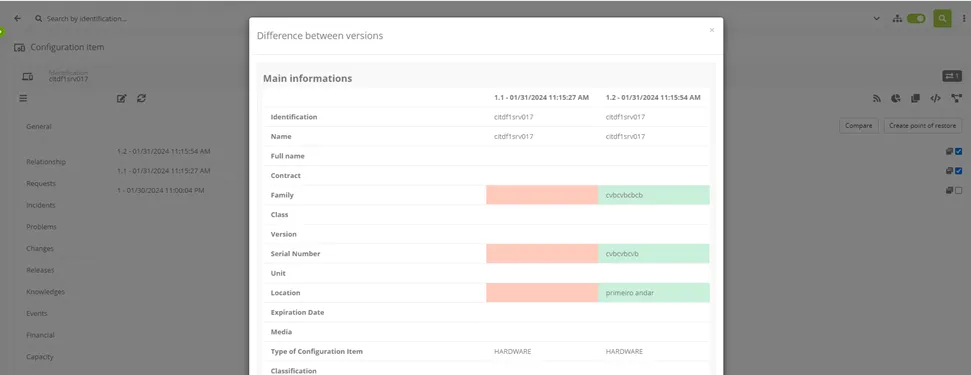
Task: Click the version counter badge showing 1
Action: pos(952,75)
